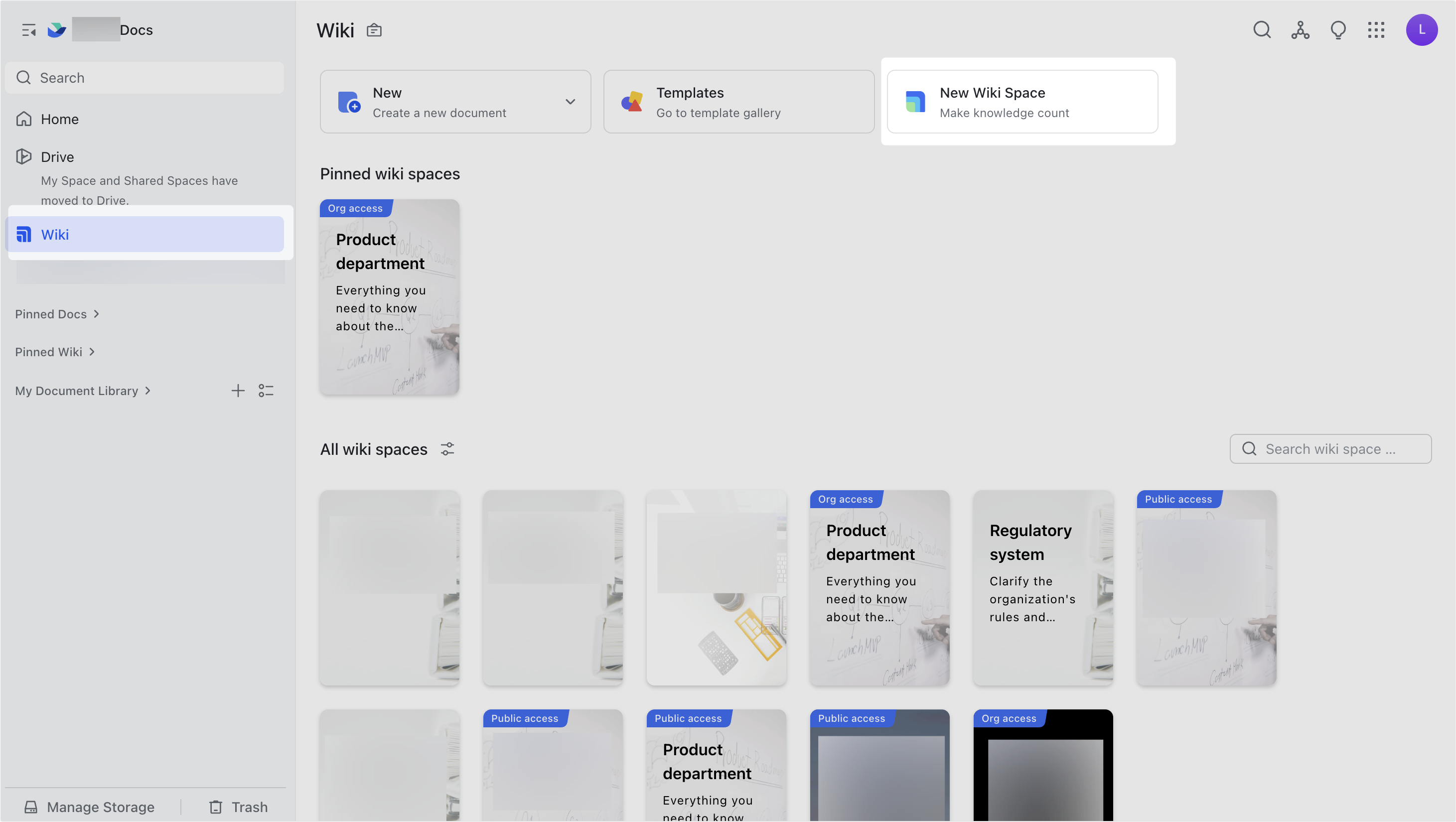
Task: Open document list settings icon near My Document Library
Action: 266,390
